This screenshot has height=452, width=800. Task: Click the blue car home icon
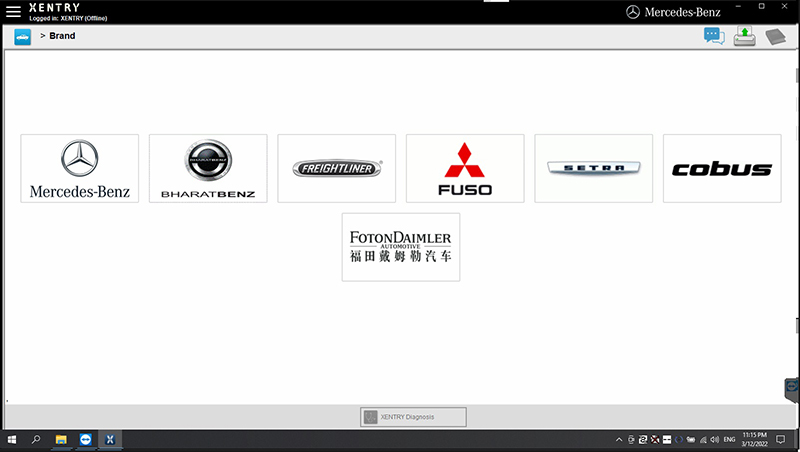click(x=22, y=37)
